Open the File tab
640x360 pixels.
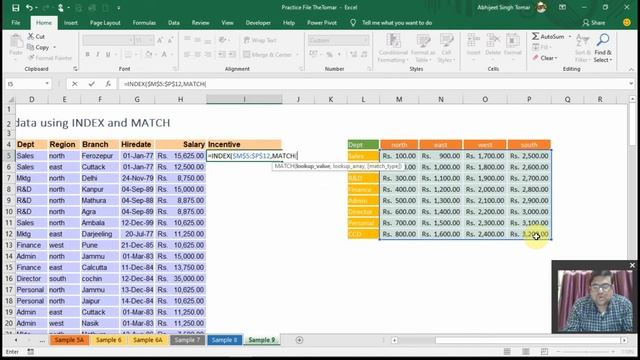(16, 23)
